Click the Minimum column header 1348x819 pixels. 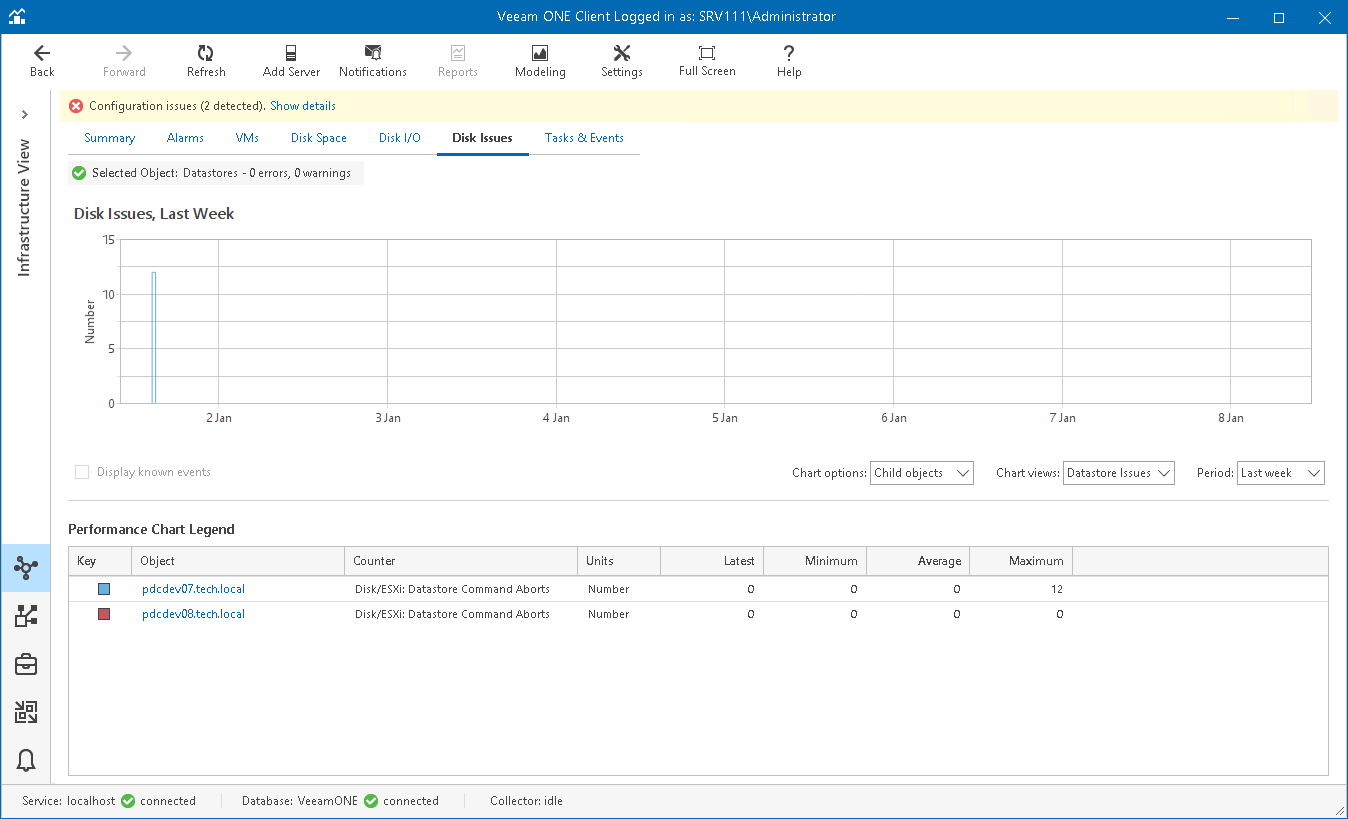815,561
